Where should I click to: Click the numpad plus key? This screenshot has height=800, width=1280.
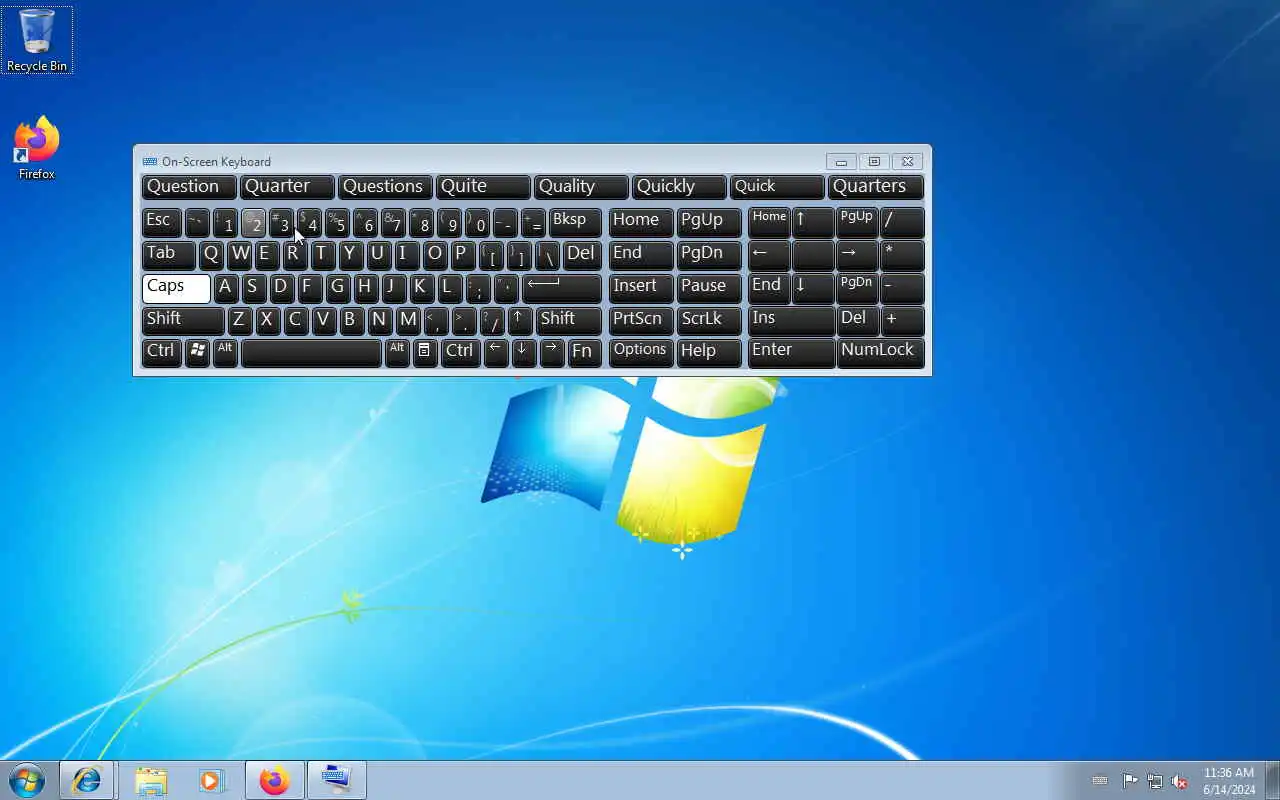[902, 321]
